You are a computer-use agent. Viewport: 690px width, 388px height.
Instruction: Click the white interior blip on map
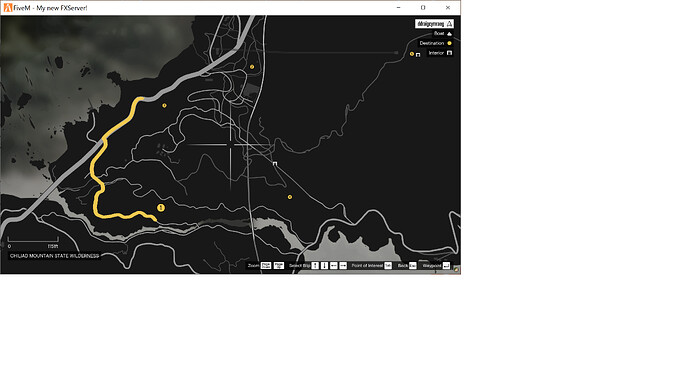275,163
